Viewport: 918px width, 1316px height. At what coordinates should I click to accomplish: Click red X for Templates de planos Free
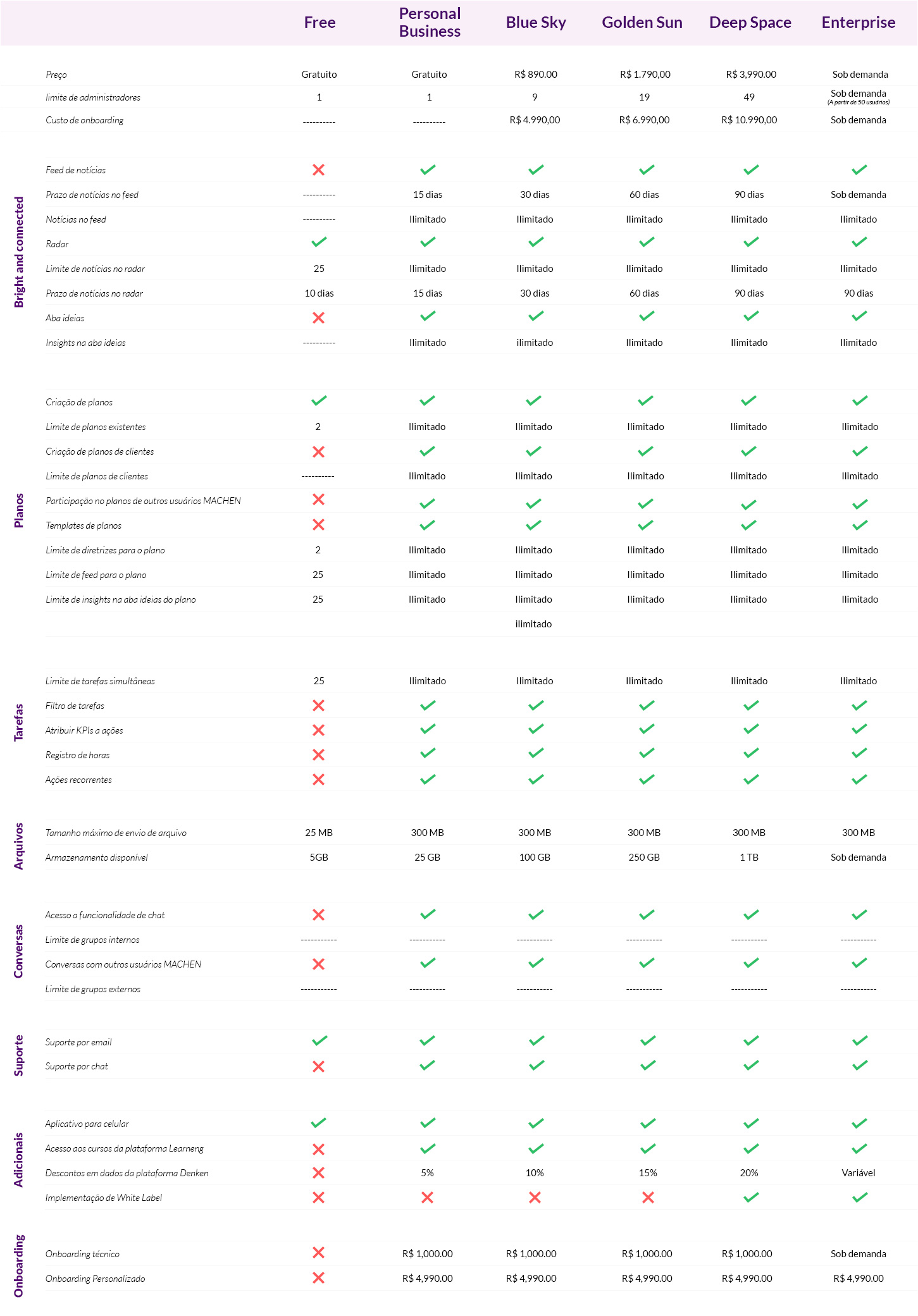coord(319,524)
